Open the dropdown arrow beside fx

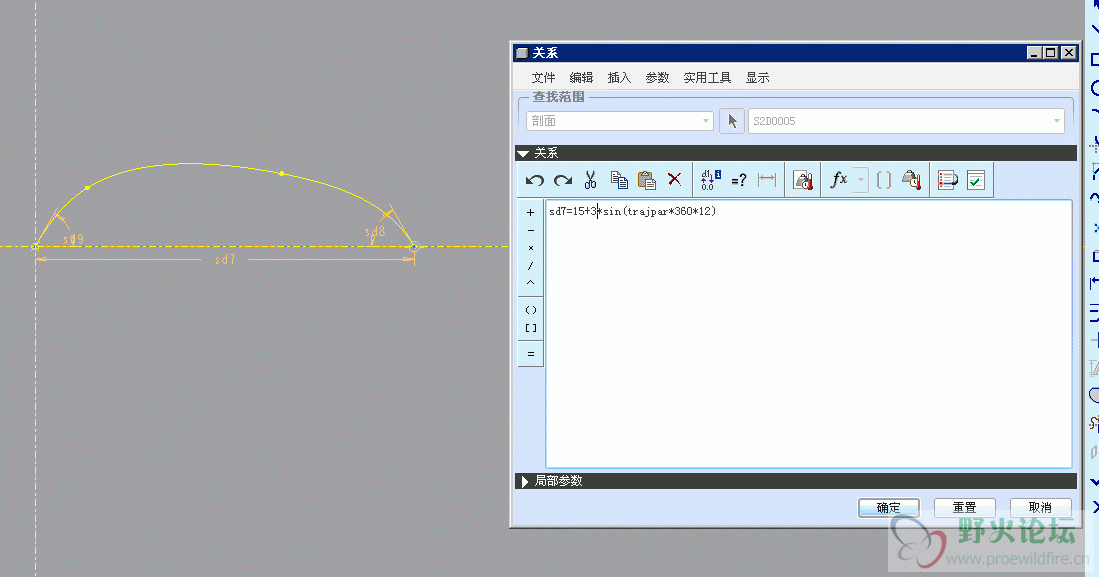coord(861,180)
